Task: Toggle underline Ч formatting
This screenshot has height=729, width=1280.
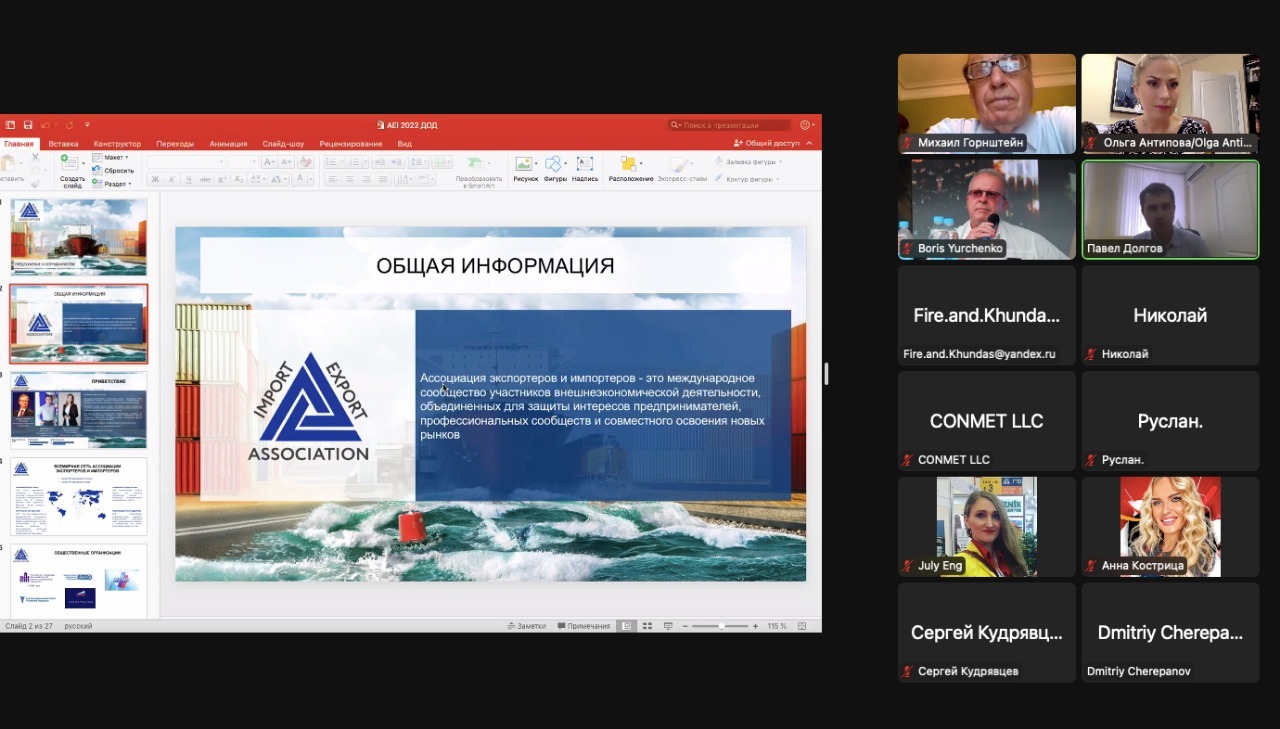Action: coord(188,180)
